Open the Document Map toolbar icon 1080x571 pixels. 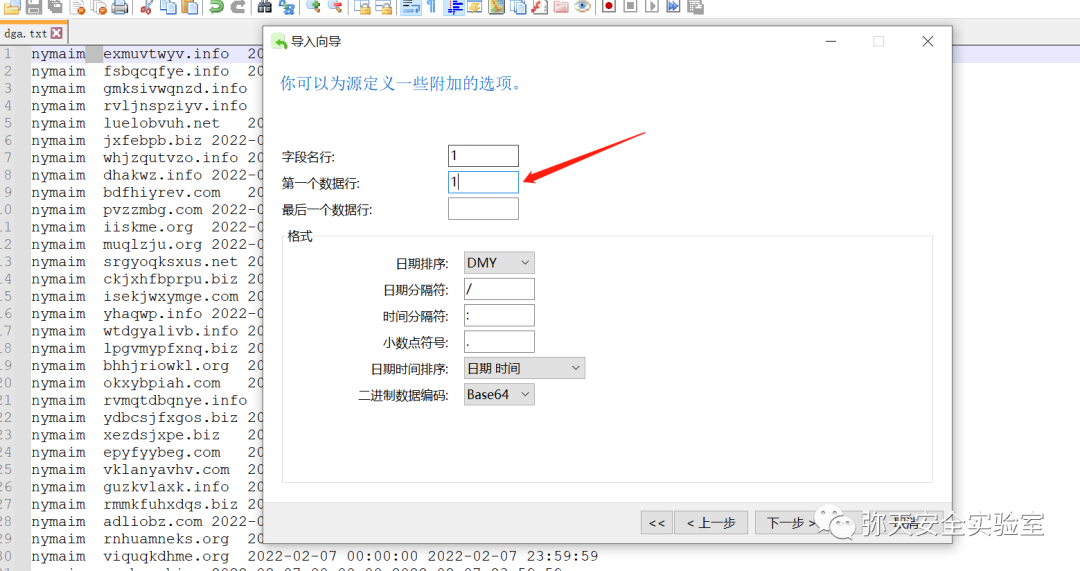497,7
